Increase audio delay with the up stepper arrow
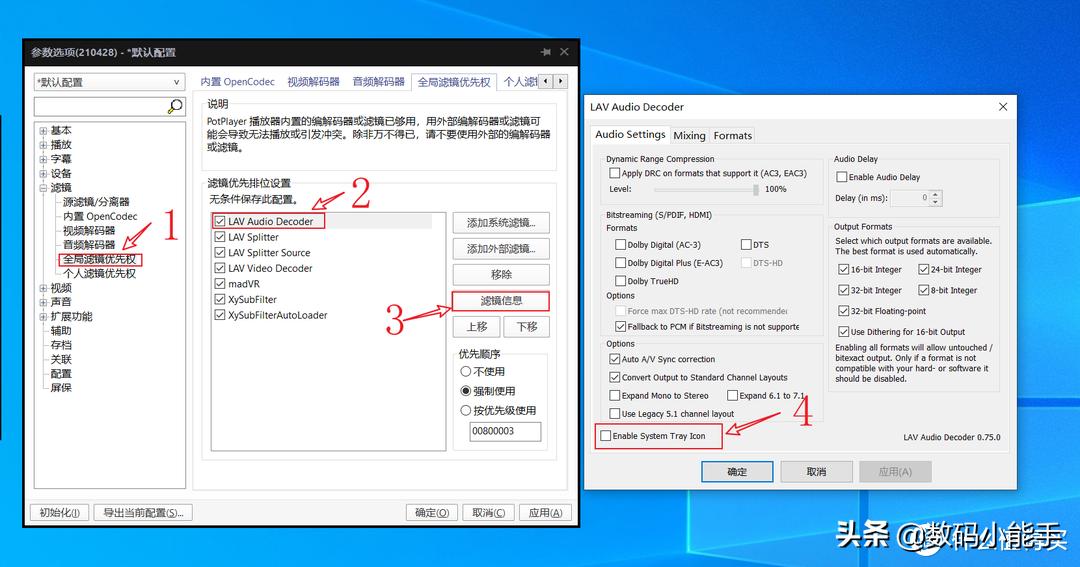This screenshot has width=1080, height=567. coord(935,194)
